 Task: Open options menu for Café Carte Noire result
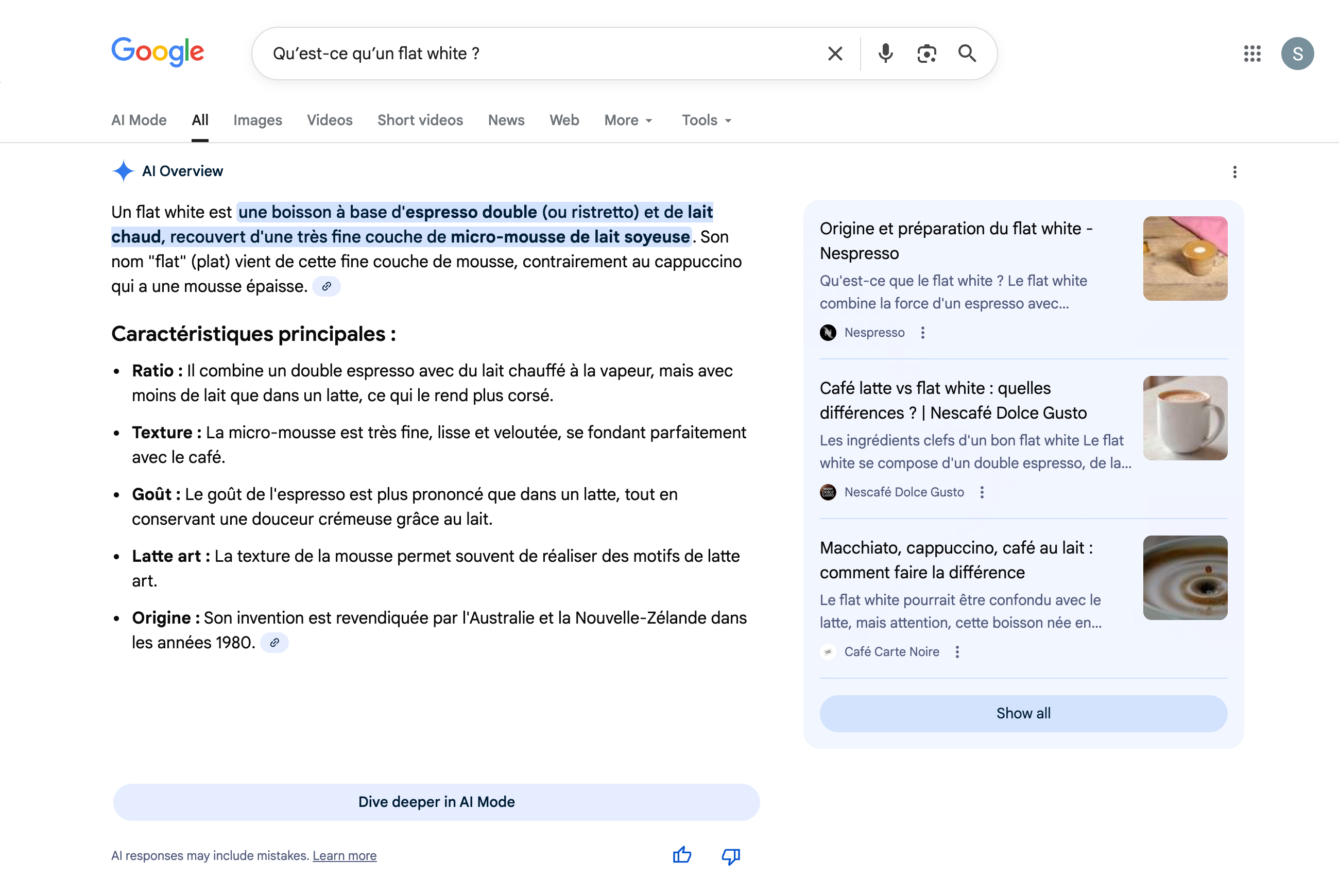957,651
